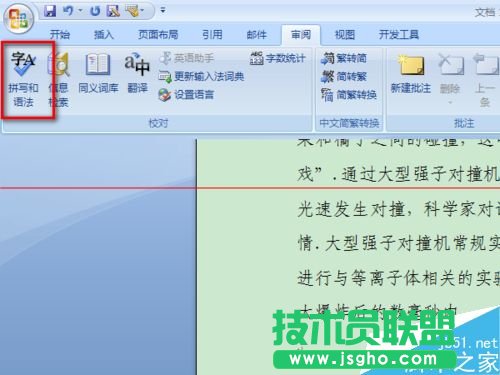The width and height of the screenshot is (500, 375).
Task: Convert text with 繁转简
Action: pos(344,58)
